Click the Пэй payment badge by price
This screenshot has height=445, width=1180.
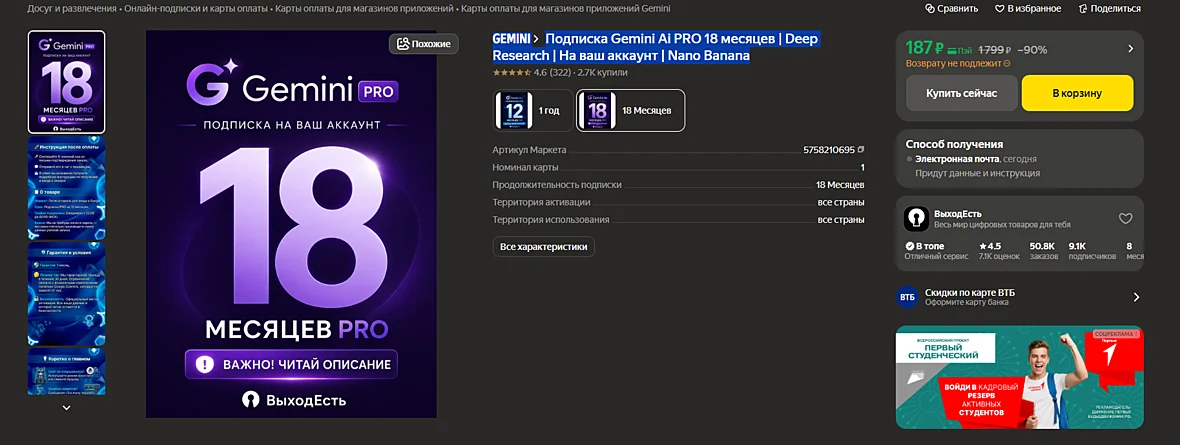click(958, 50)
